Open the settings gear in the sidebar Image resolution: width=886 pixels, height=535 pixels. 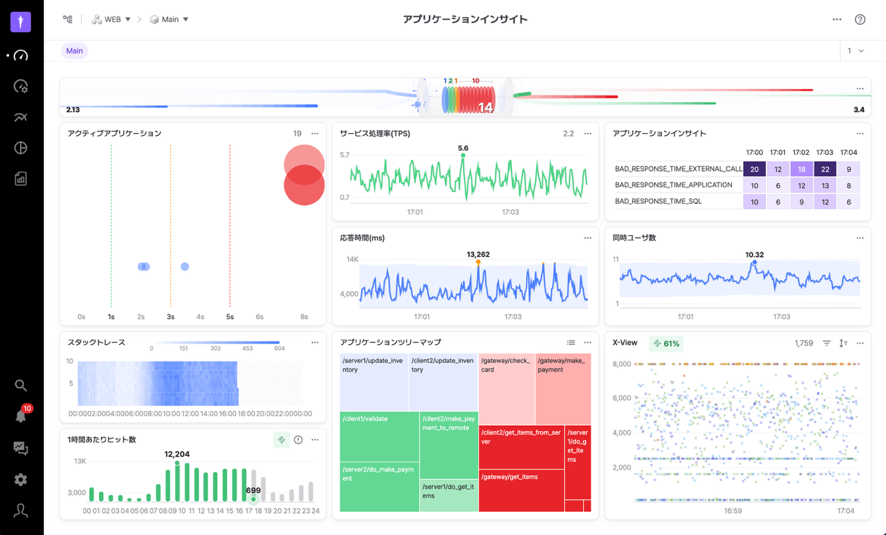pyautogui.click(x=20, y=480)
